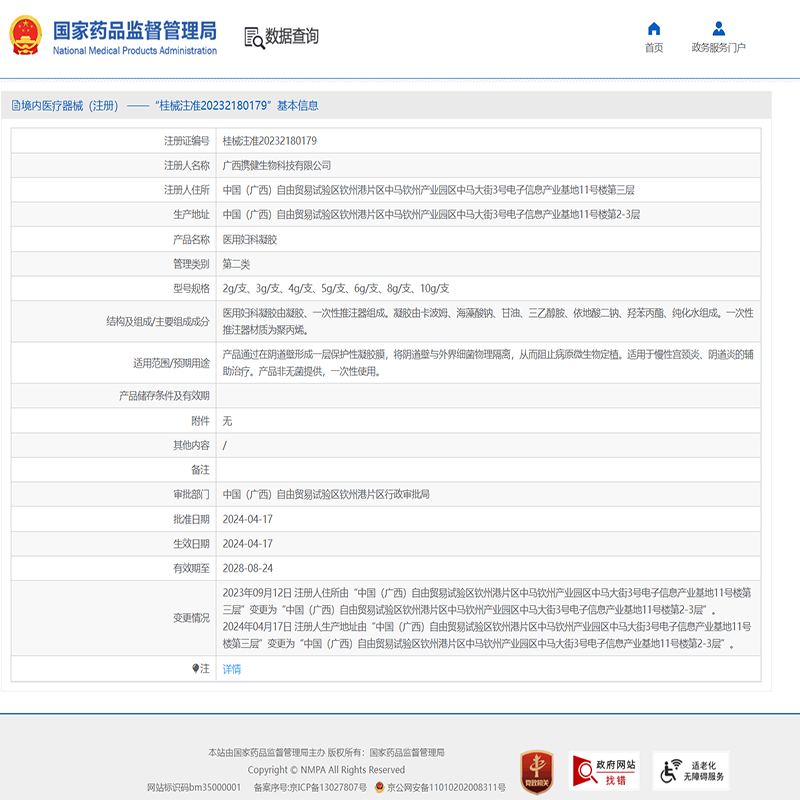Click the 变更情况 change history text

click(487, 618)
